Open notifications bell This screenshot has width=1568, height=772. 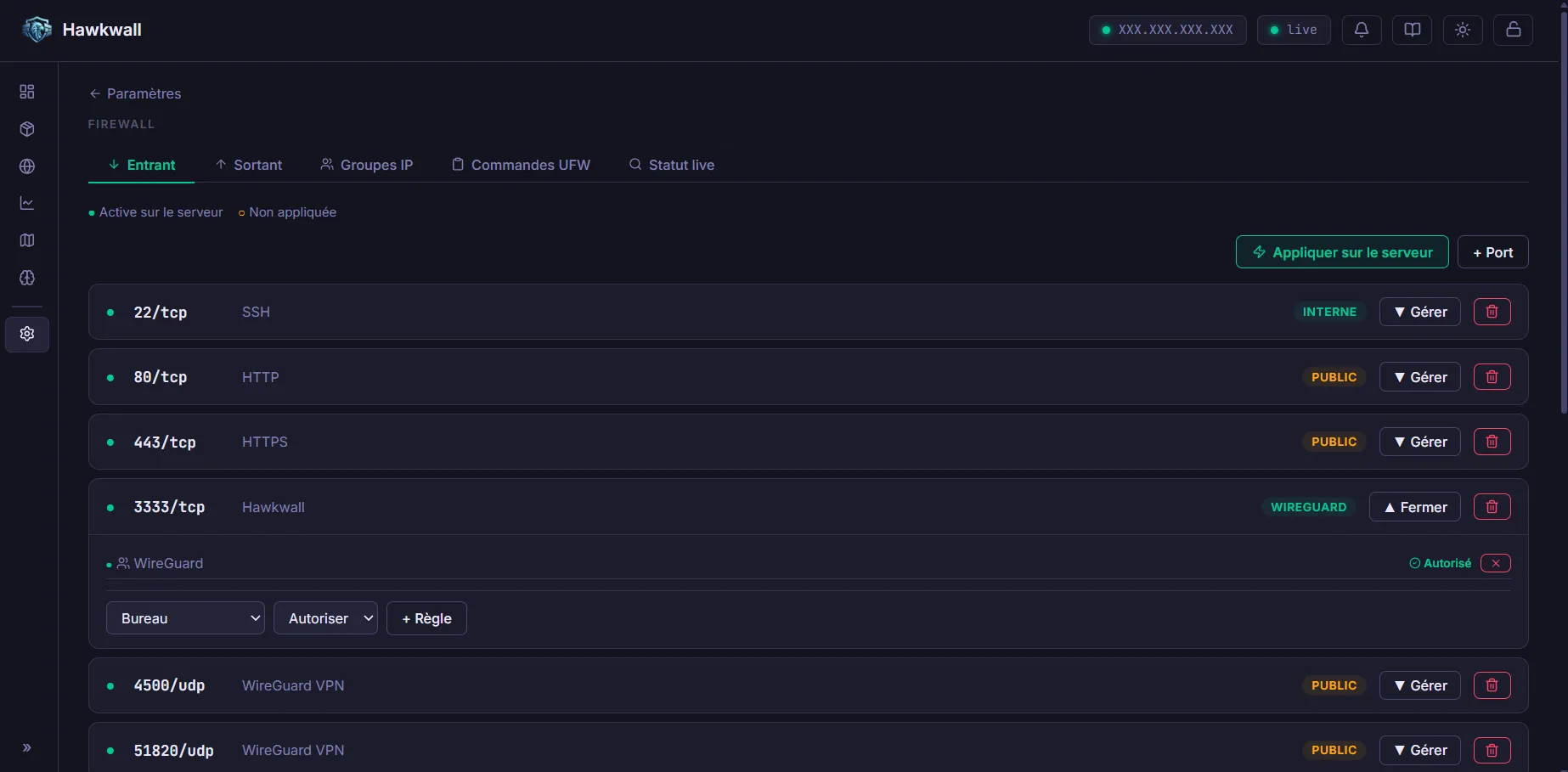pyautogui.click(x=1362, y=30)
